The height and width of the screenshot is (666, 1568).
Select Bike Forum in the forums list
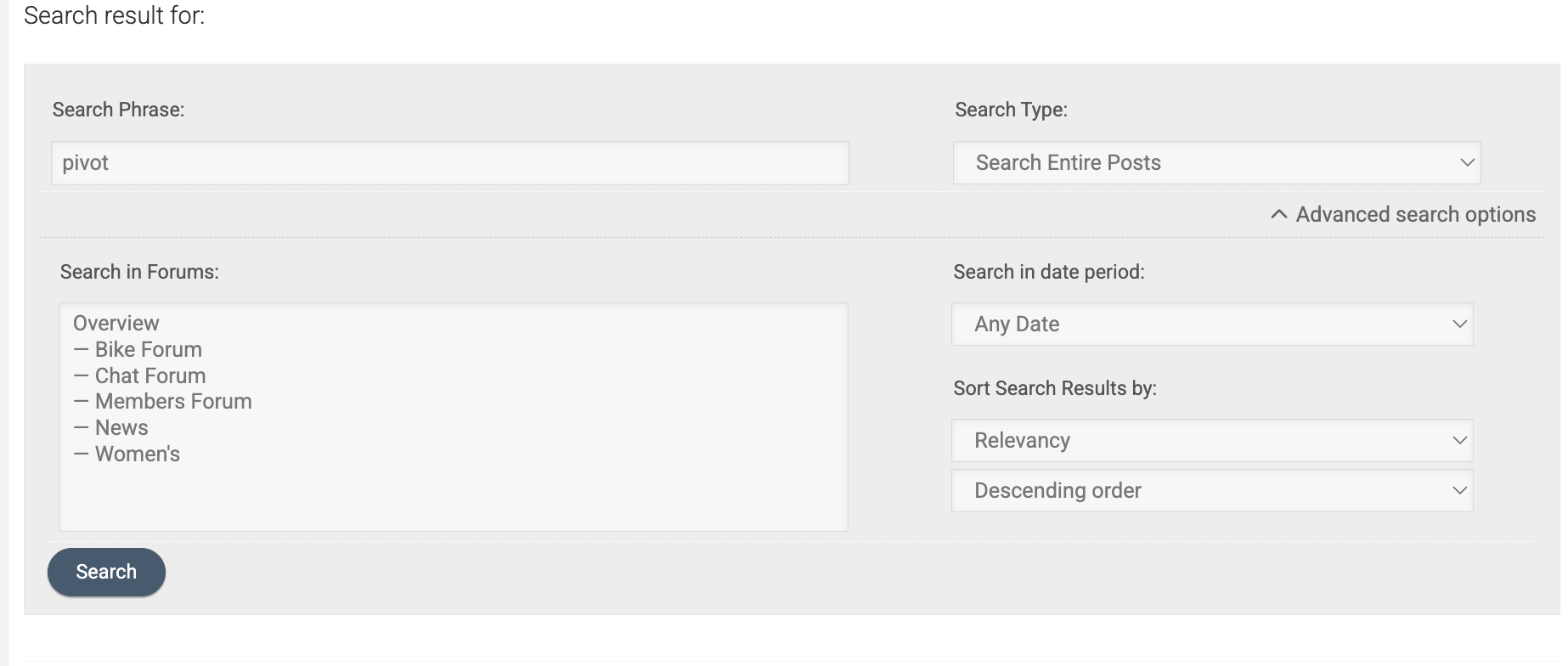tap(148, 350)
